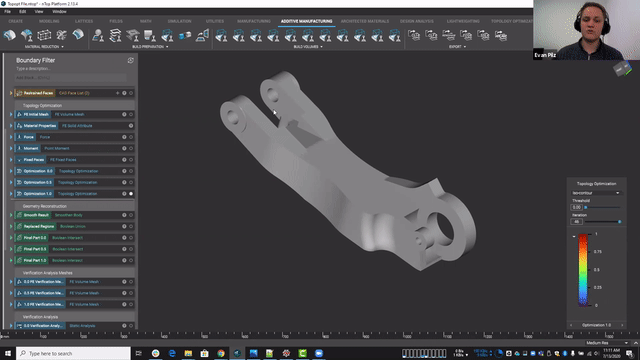Click the color legend gradient bar

(583, 270)
